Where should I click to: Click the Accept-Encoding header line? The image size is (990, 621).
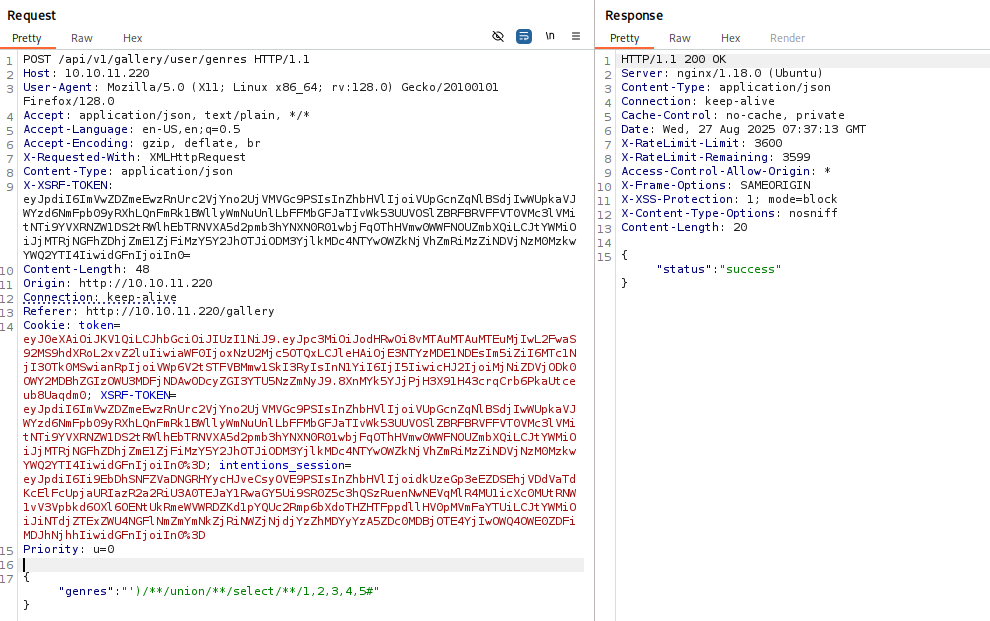click(x=142, y=143)
